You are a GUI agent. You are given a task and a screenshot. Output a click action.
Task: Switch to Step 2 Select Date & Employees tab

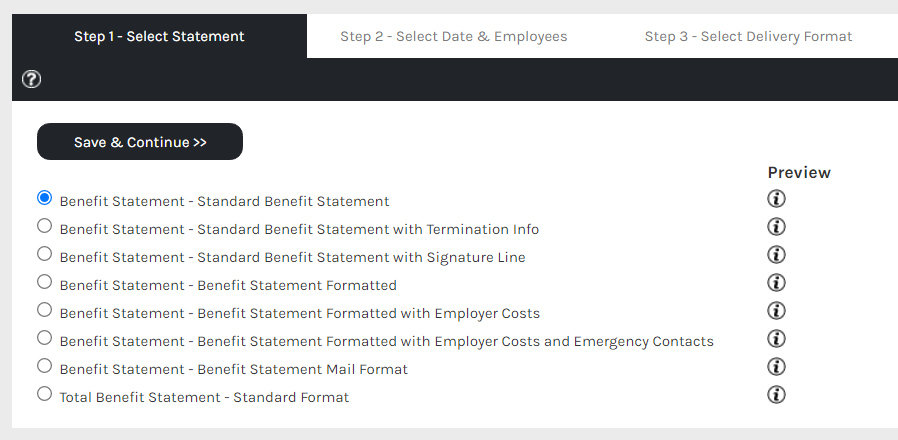tap(454, 36)
